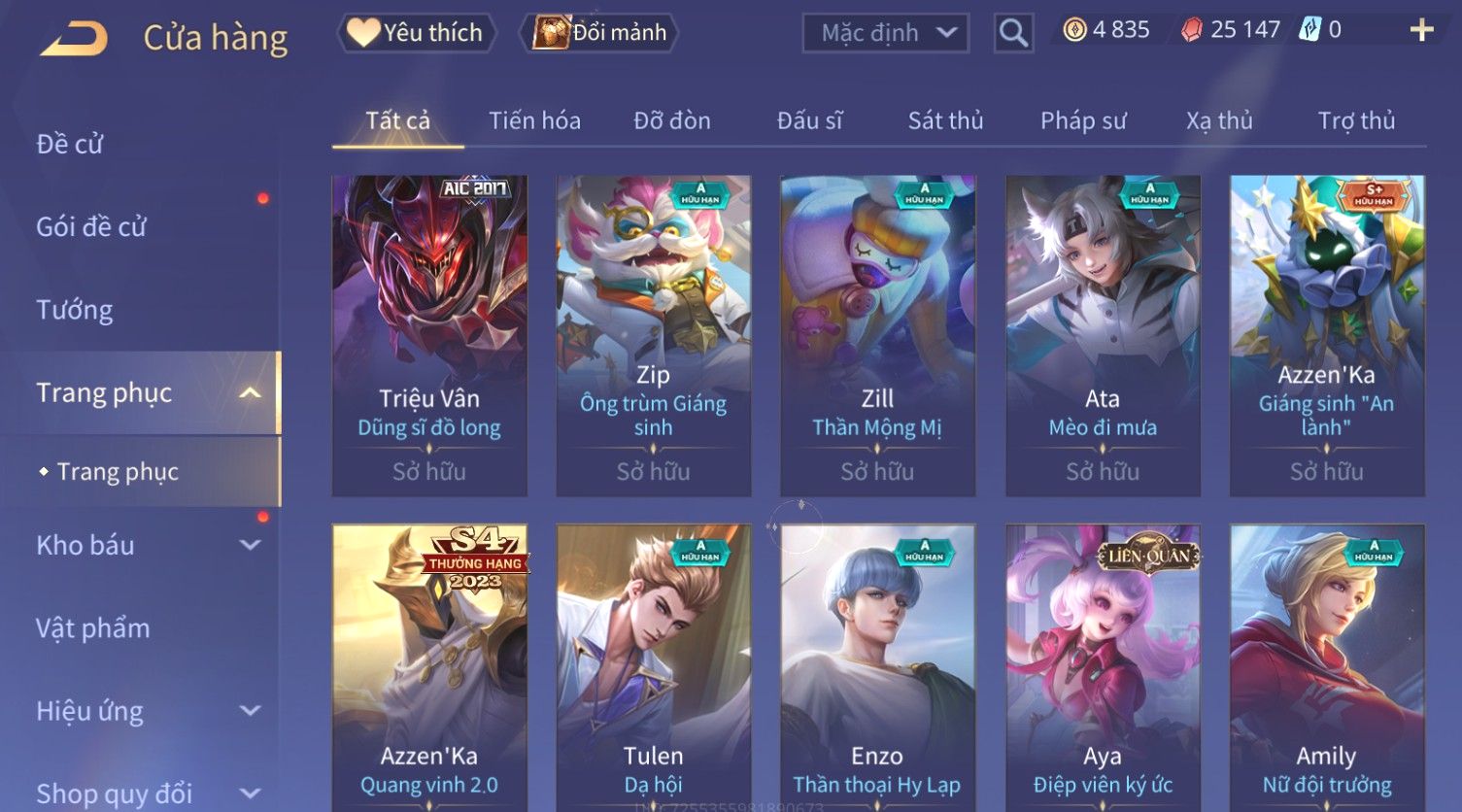Switch to the Pháp sư tab

click(1083, 120)
